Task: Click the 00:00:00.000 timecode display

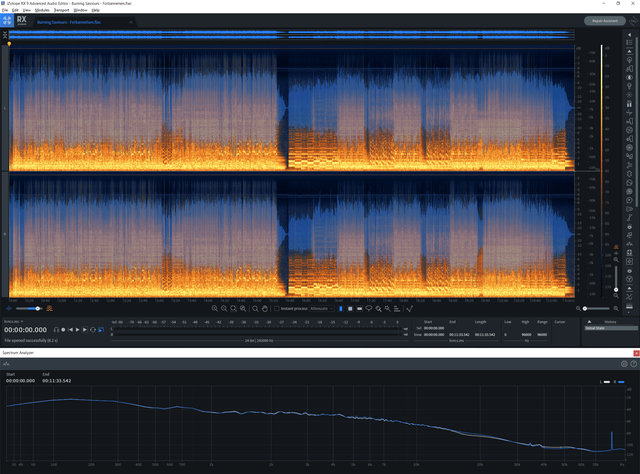Action: coord(26,330)
